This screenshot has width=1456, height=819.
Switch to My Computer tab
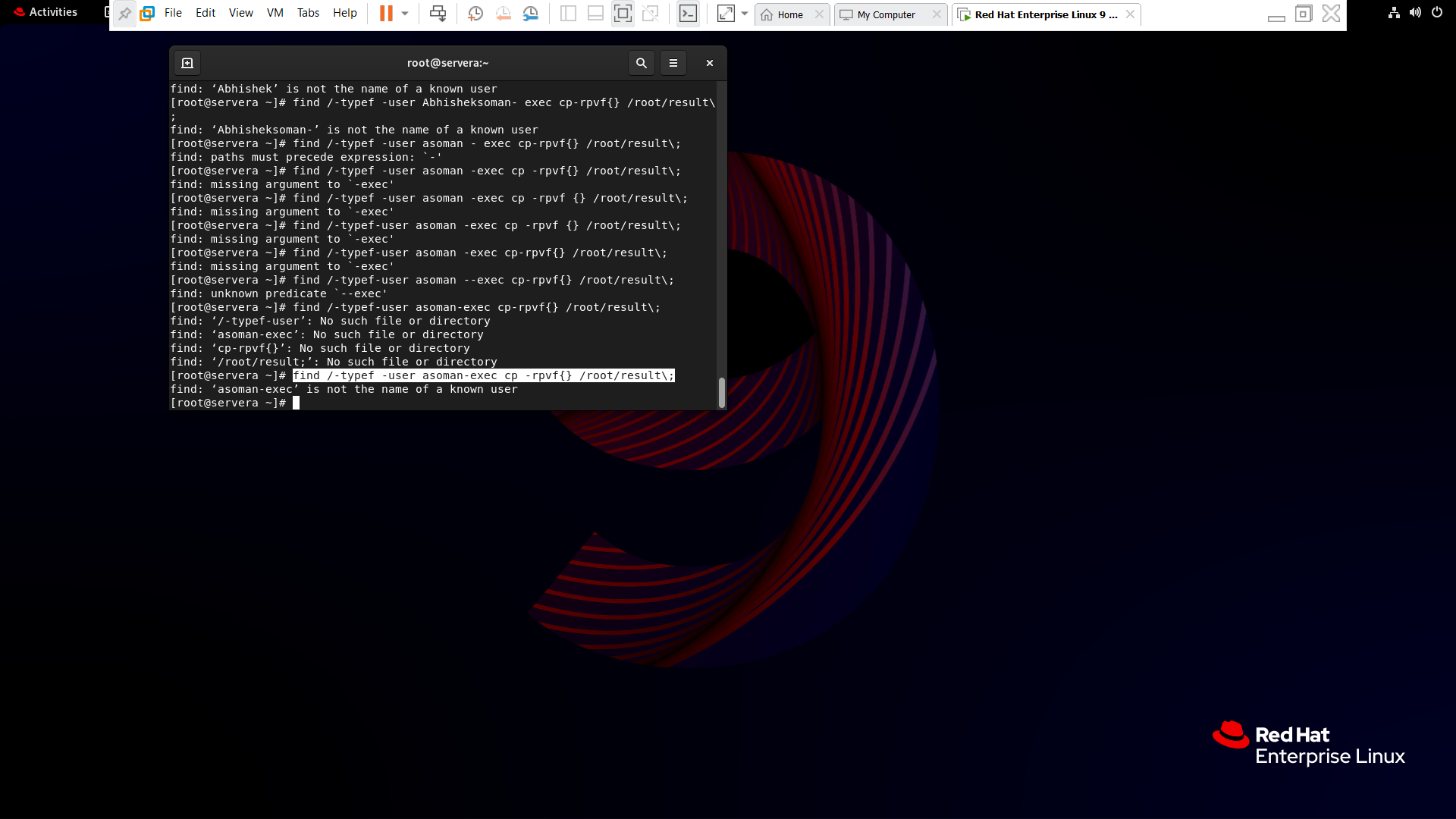[885, 14]
